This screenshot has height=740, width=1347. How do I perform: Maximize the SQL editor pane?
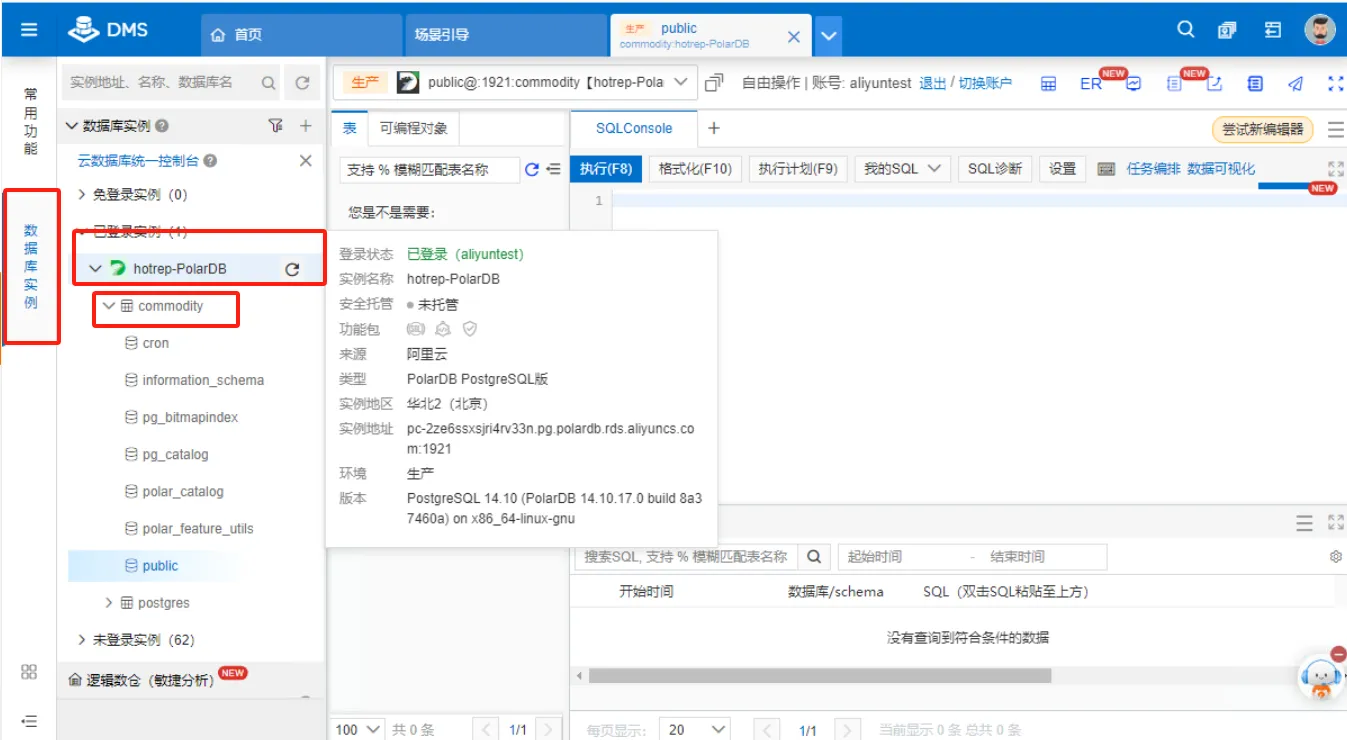[x=1335, y=169]
